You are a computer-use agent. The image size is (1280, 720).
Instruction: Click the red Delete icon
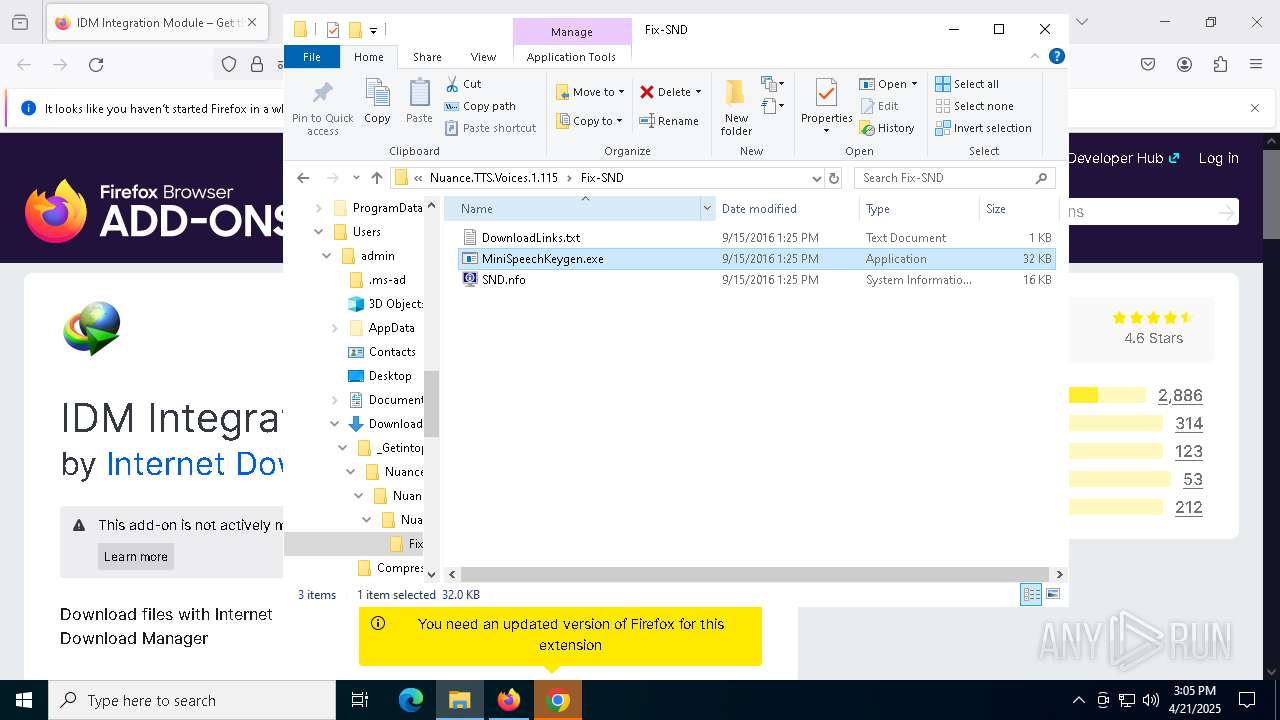pos(647,92)
